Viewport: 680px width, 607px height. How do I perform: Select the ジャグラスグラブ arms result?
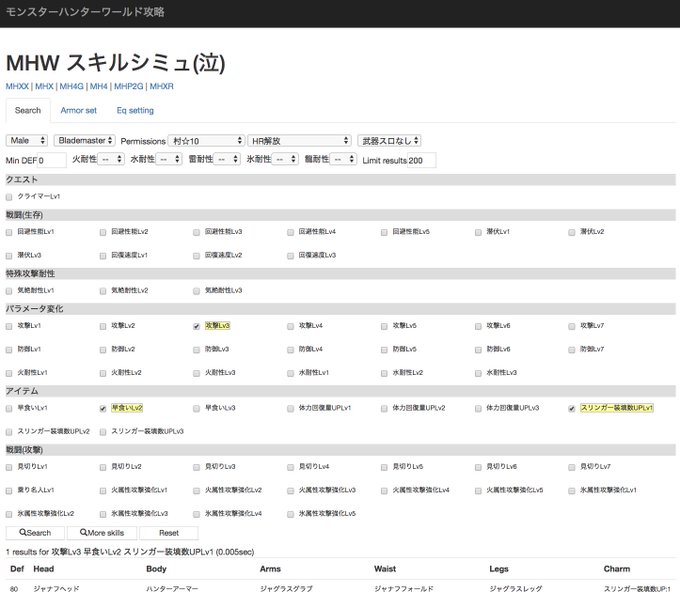coord(286,589)
